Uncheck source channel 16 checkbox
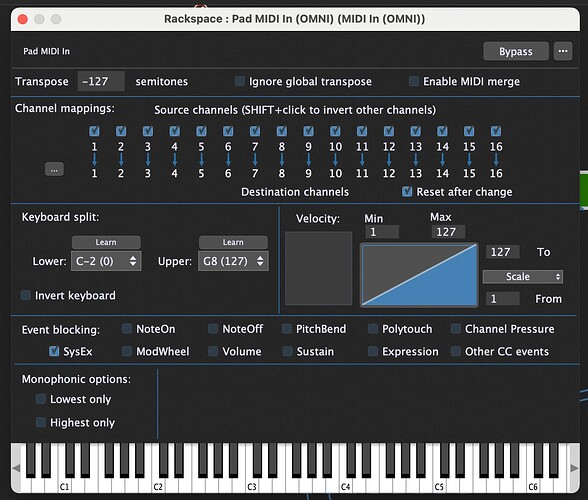Viewport: 588px width, 500px height. pos(496,131)
